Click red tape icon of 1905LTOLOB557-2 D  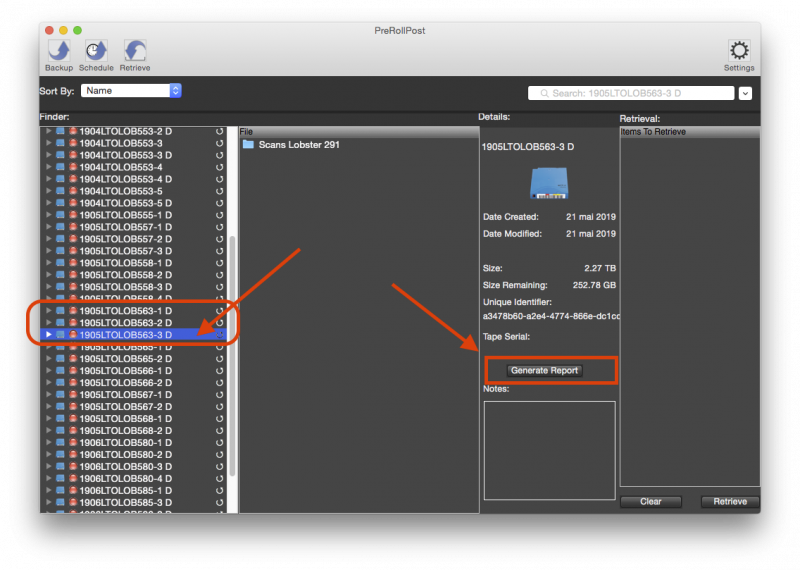72,239
